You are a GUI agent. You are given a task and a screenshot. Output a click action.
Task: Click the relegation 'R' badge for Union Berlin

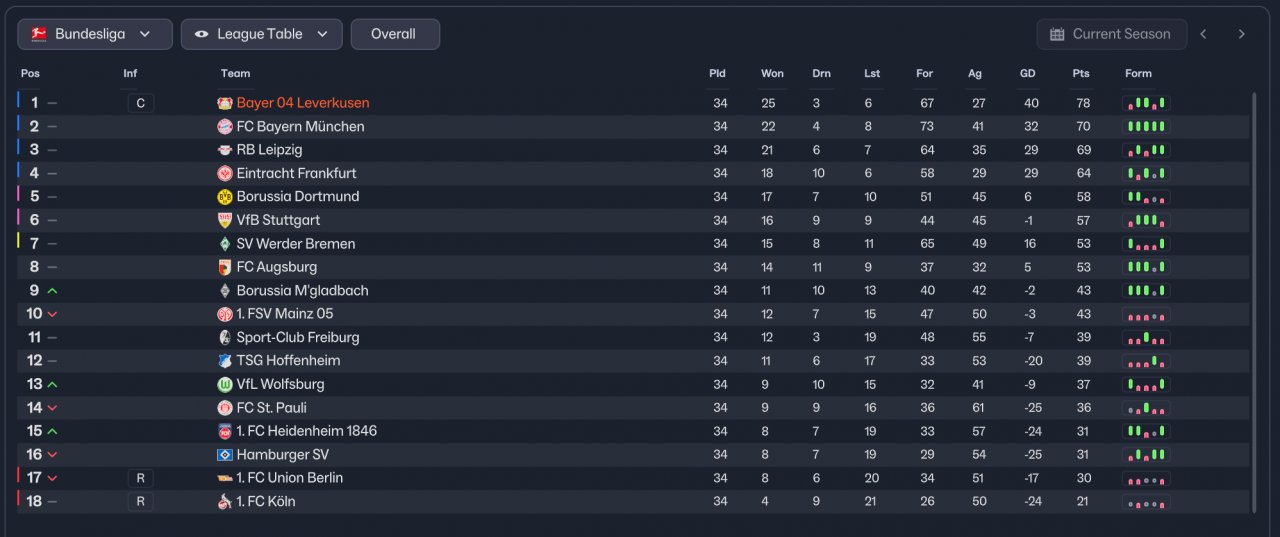tap(141, 478)
